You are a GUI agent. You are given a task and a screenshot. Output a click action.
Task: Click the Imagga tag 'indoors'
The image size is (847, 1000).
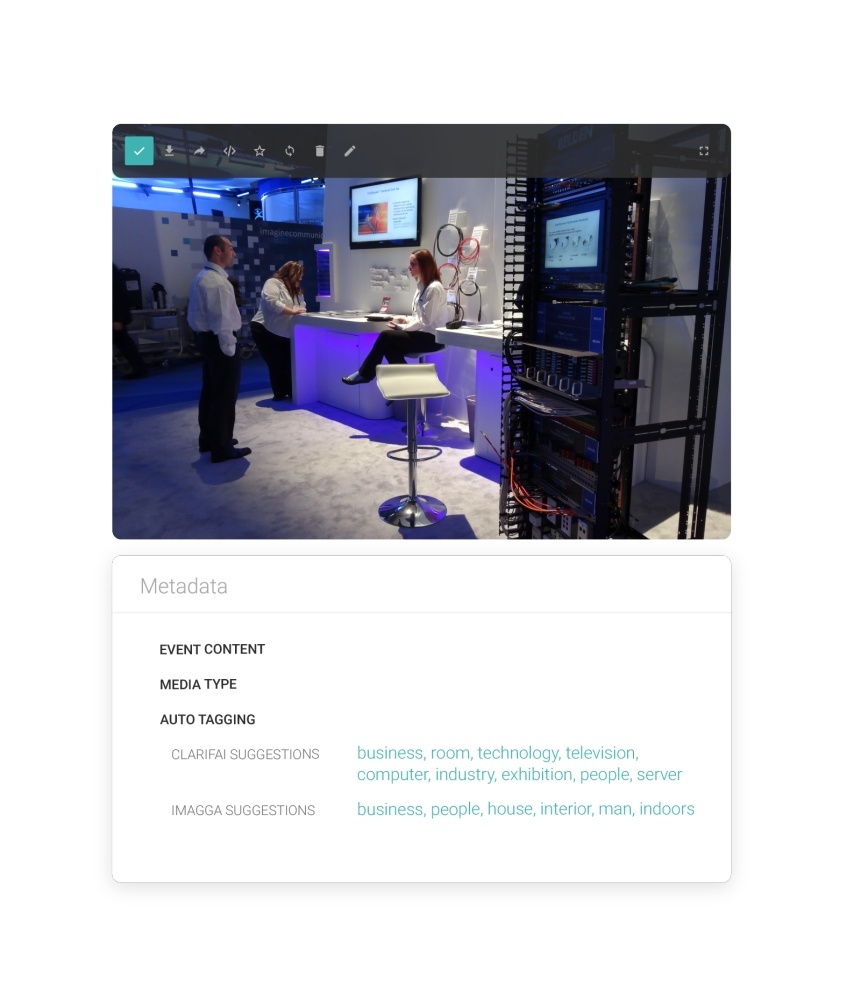point(667,809)
